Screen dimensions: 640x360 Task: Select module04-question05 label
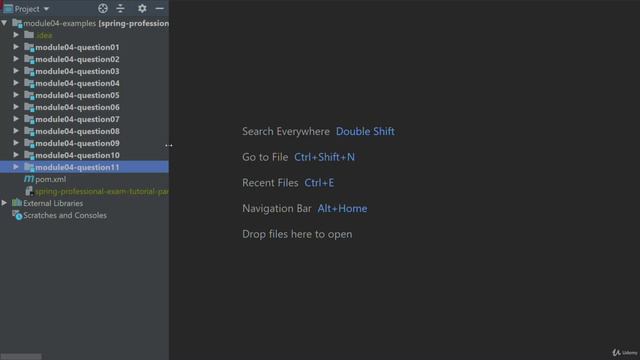point(77,95)
